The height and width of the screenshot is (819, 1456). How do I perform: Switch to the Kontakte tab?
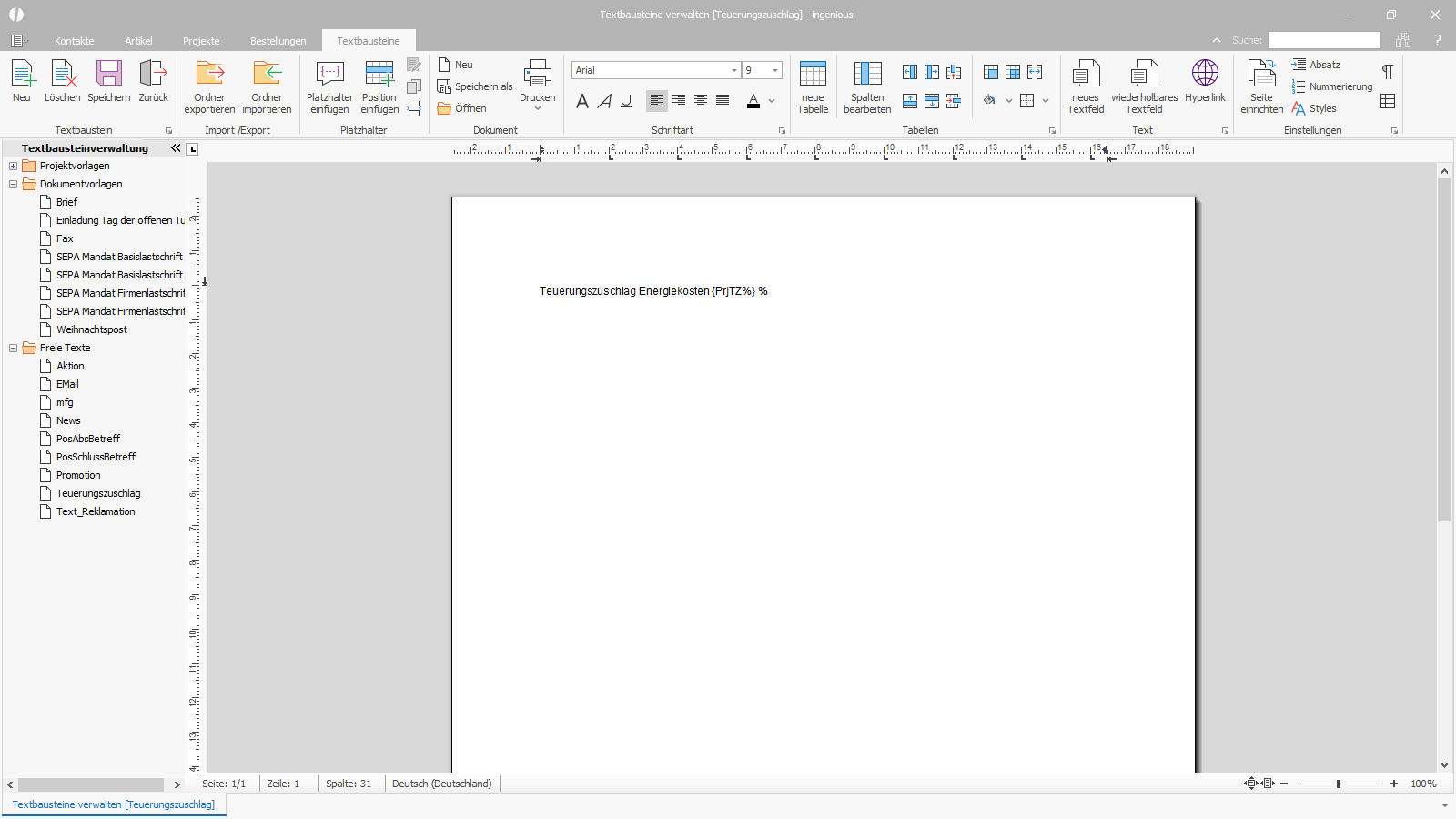coord(74,41)
